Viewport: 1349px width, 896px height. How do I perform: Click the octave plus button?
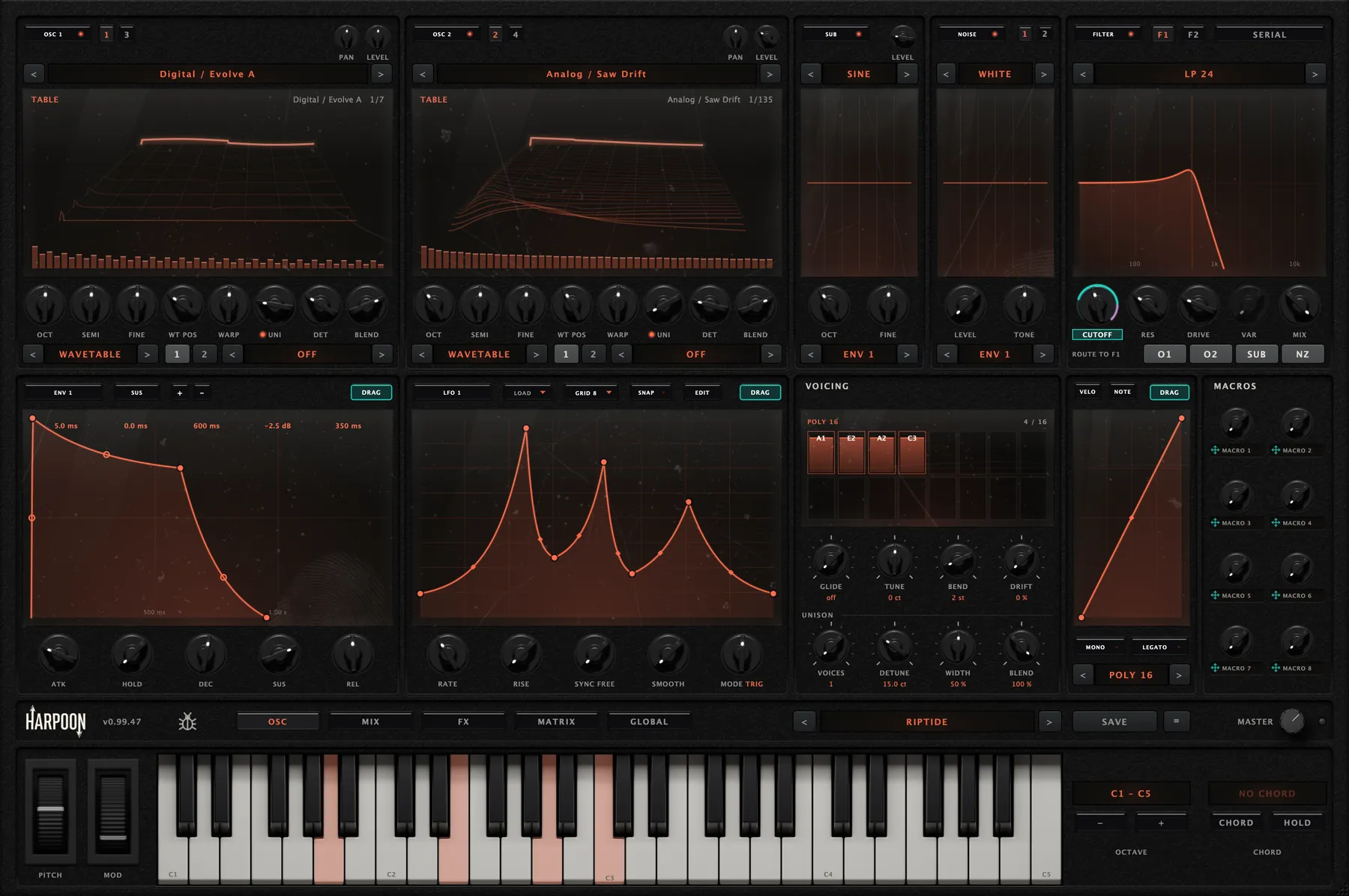[1161, 823]
